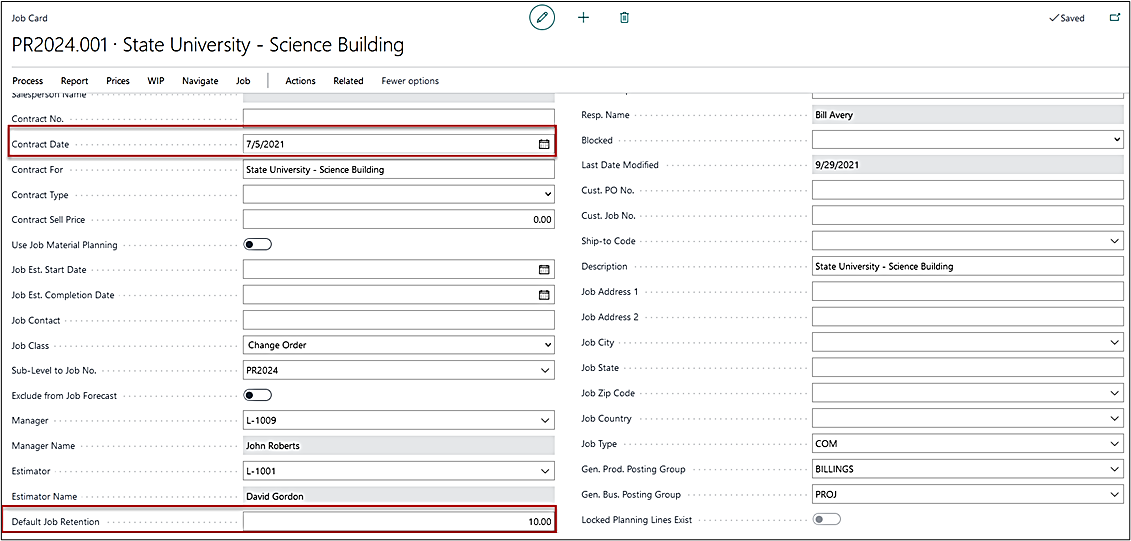The image size is (1131, 541).
Task: Toggle Use Job Material Planning switch
Action: click(x=258, y=244)
